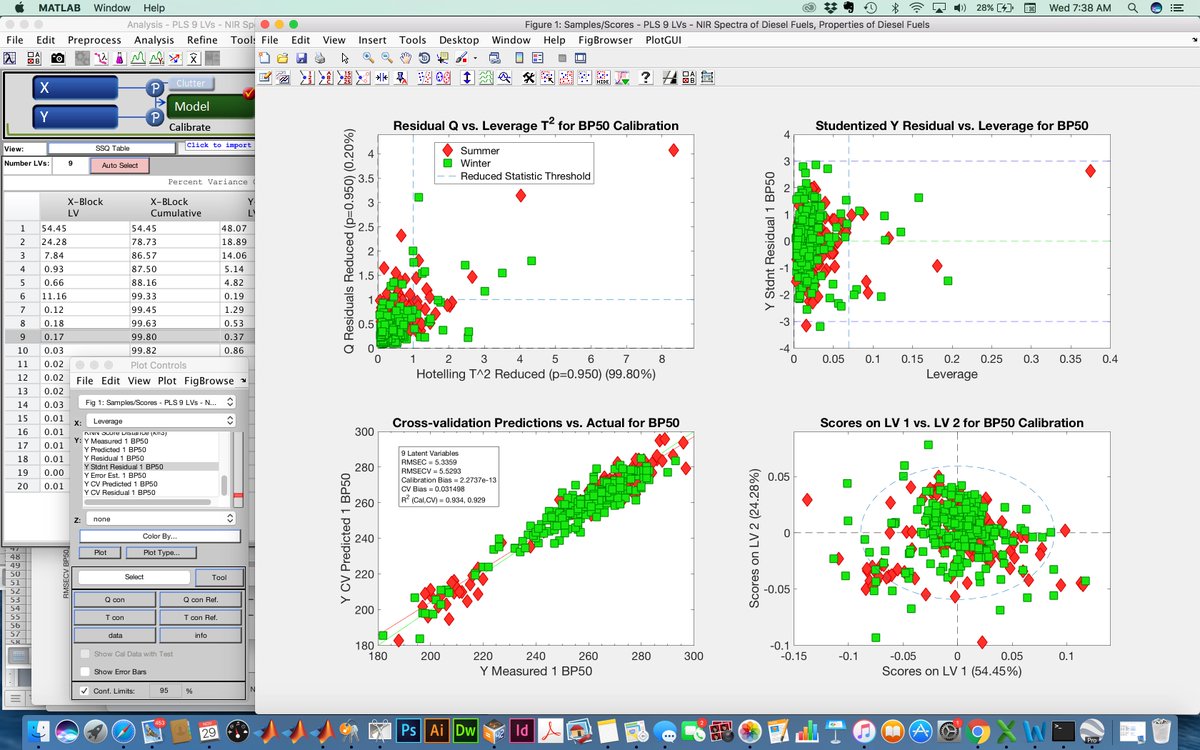Enable the Show Error Bars checkbox
The height and width of the screenshot is (750, 1200).
coord(85,672)
